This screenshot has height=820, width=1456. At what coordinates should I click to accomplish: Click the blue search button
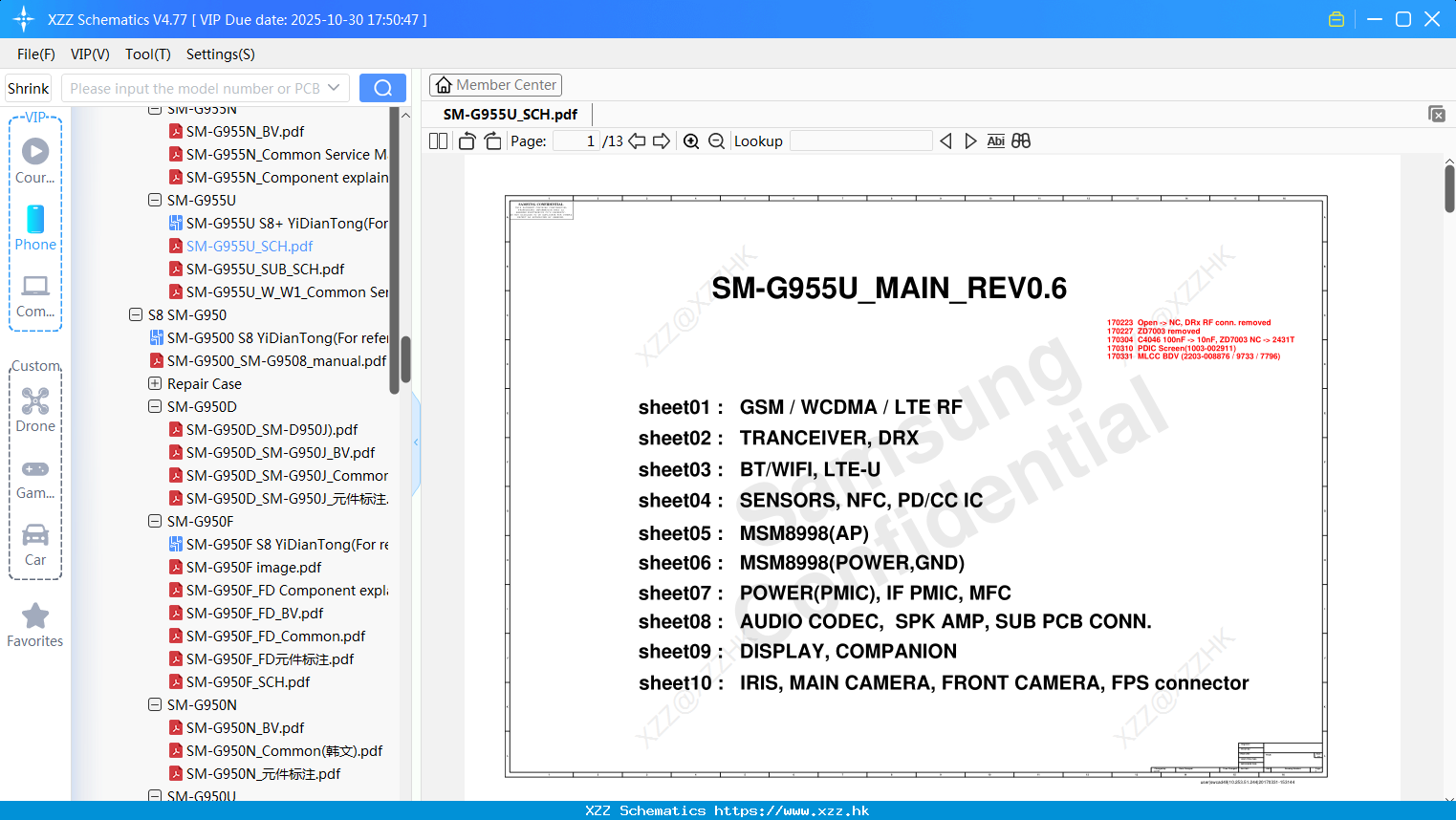(382, 88)
